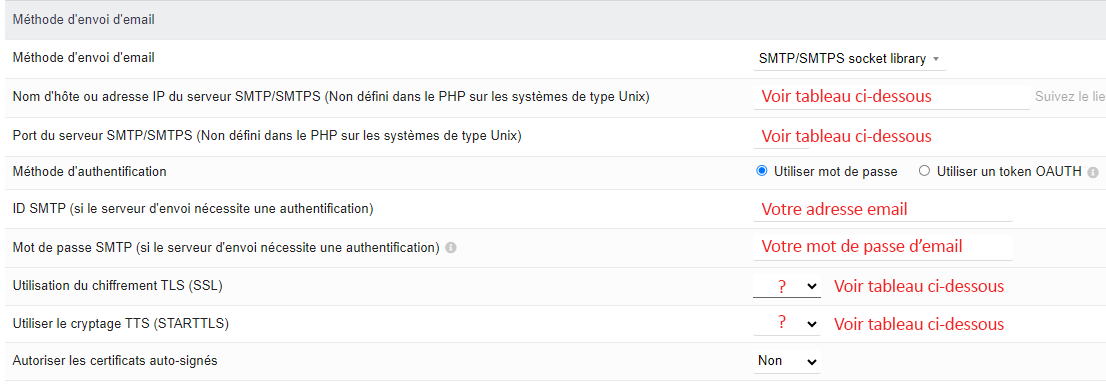This screenshot has width=1106, height=391.
Task: Click the SMTP server hostname input field
Action: [x=892, y=97]
